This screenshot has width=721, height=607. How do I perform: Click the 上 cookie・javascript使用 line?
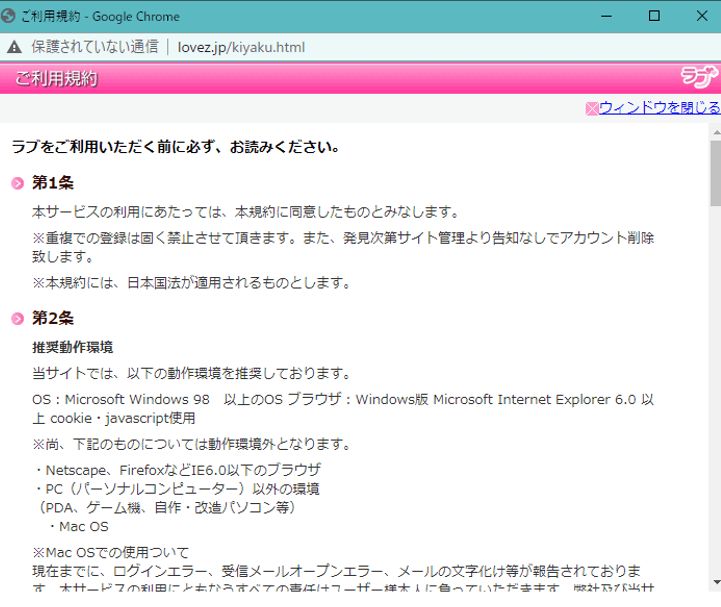click(x=114, y=418)
